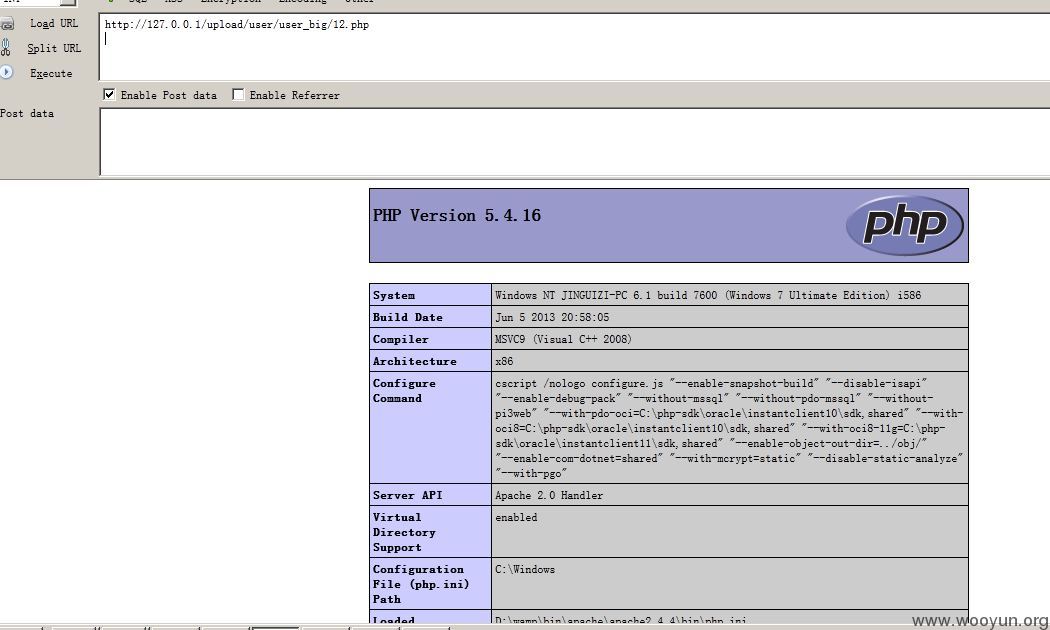Click the 'Architecture' row label
This screenshot has width=1050, height=630.
tap(415, 362)
